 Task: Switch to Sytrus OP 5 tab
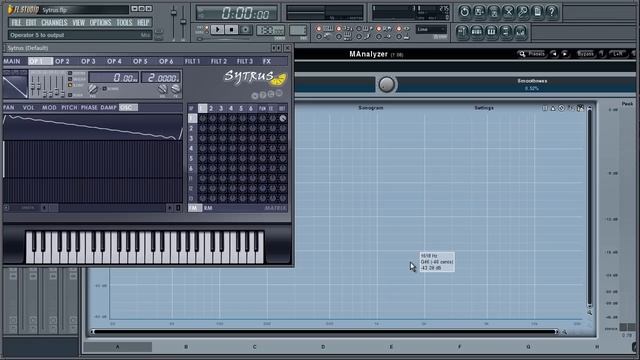coord(140,61)
